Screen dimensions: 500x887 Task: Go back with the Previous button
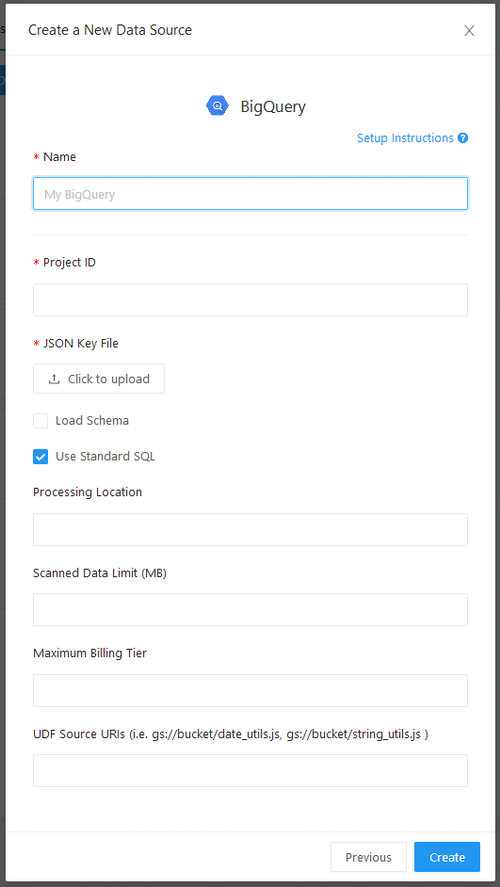coord(368,857)
